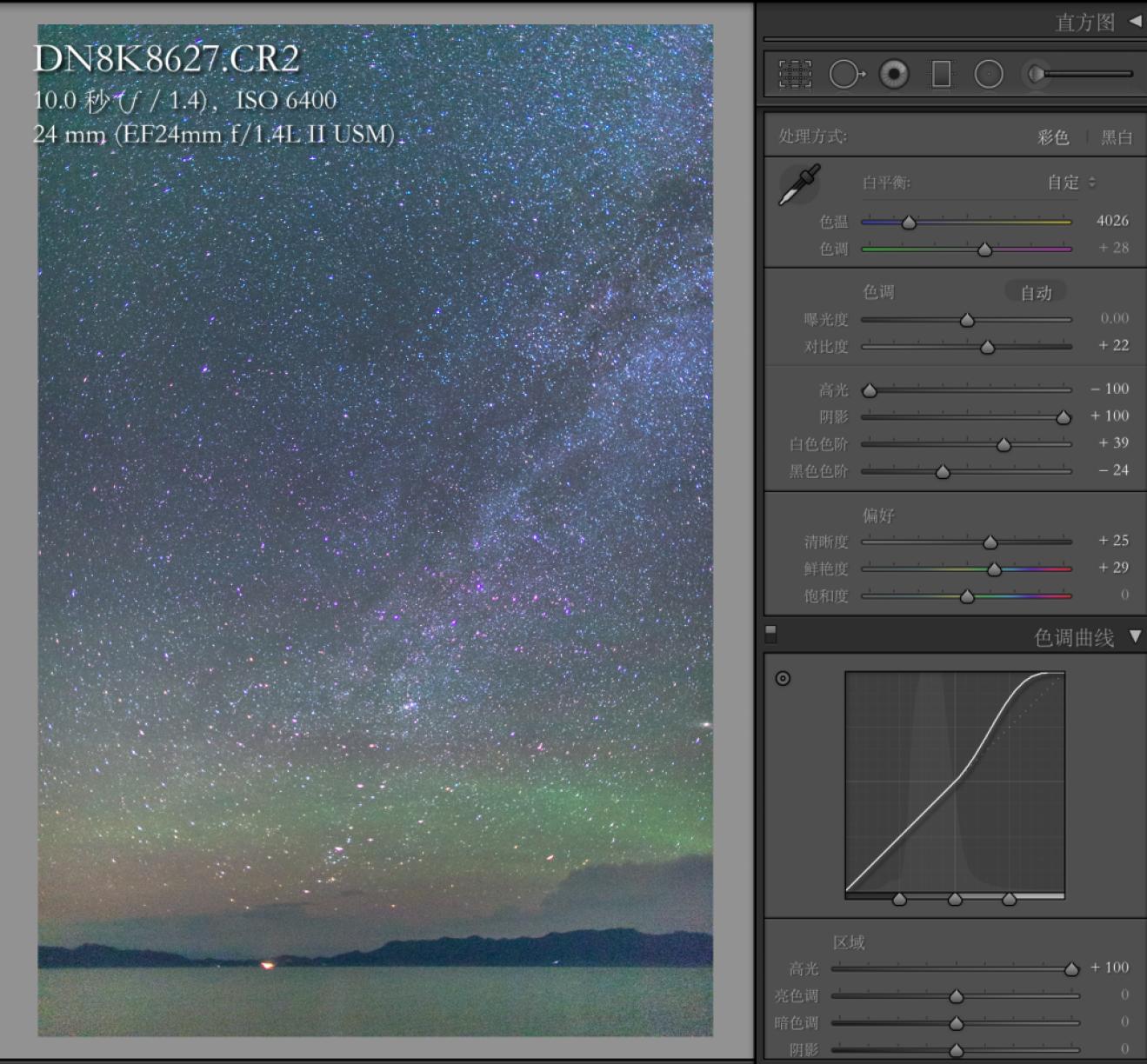Click the 鲜艳度 value + 29

(x=1113, y=568)
